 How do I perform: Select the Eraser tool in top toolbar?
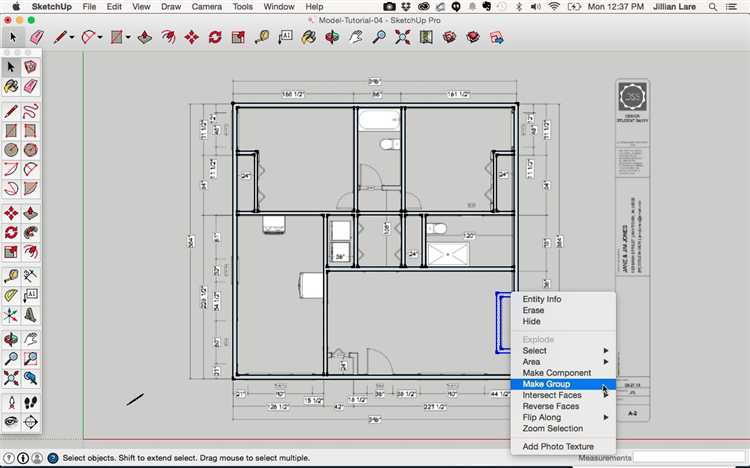click(37, 37)
